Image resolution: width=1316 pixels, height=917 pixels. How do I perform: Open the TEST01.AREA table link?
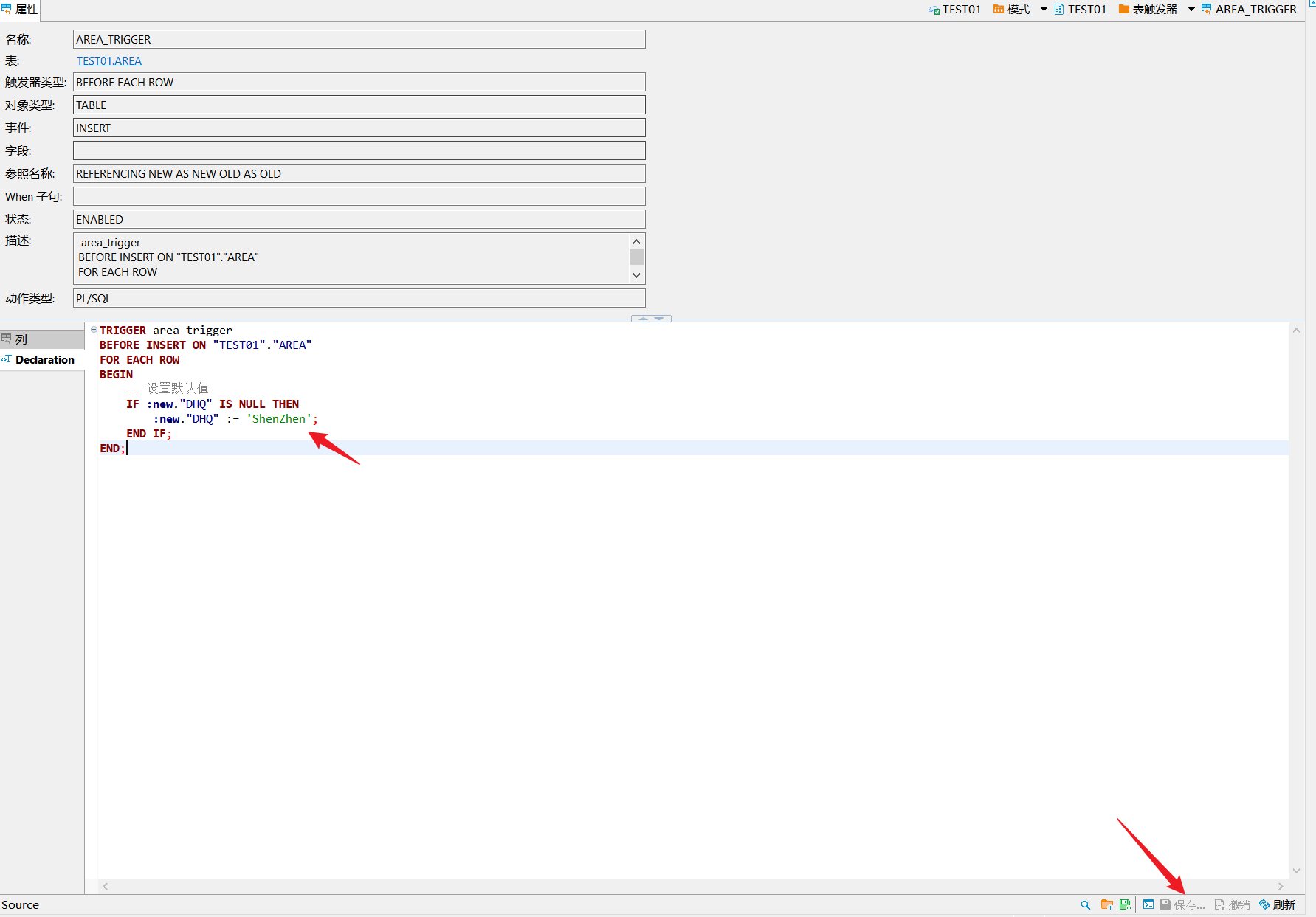click(109, 61)
